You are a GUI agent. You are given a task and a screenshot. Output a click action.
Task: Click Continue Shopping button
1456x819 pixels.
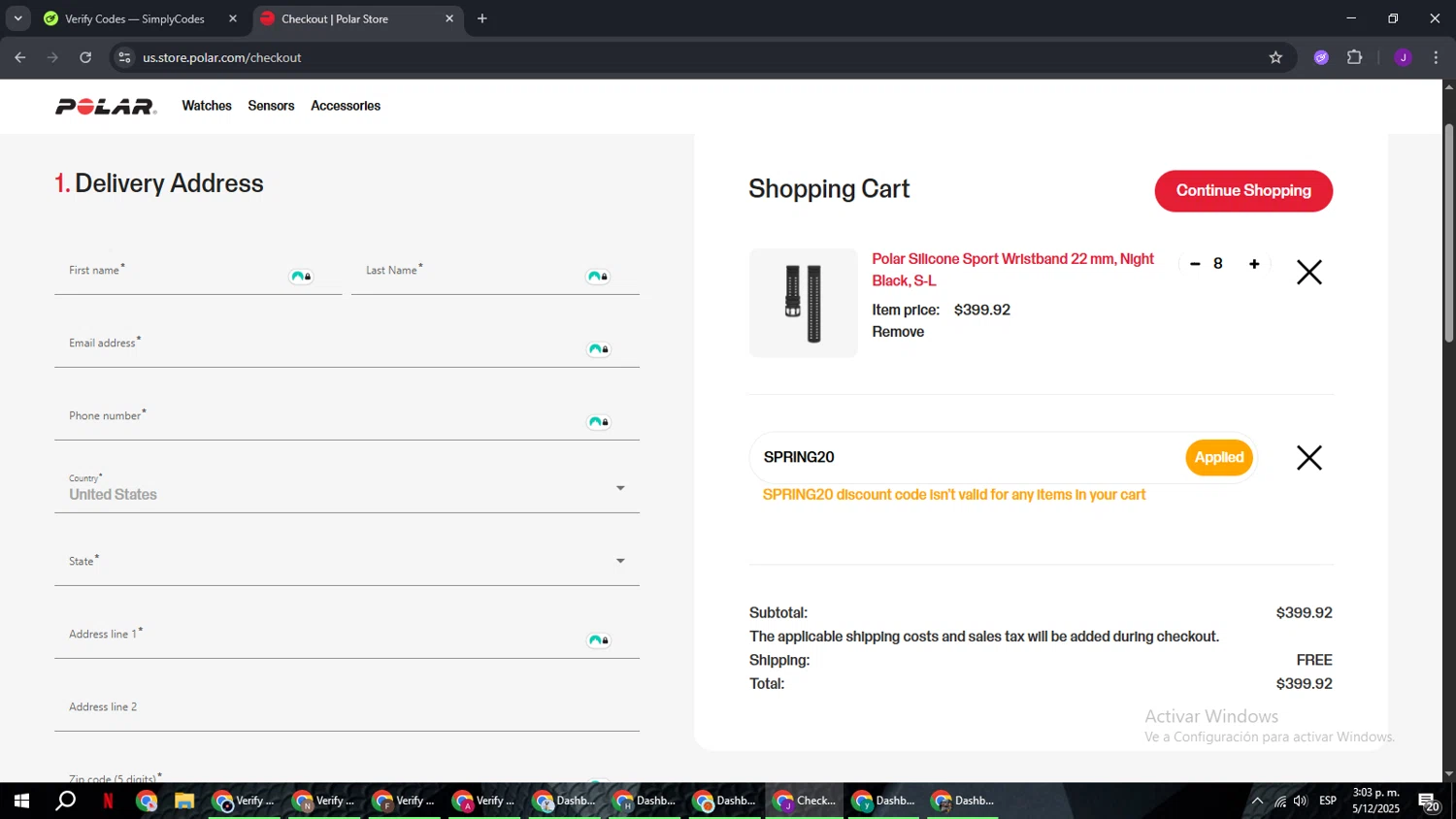[x=1243, y=191]
